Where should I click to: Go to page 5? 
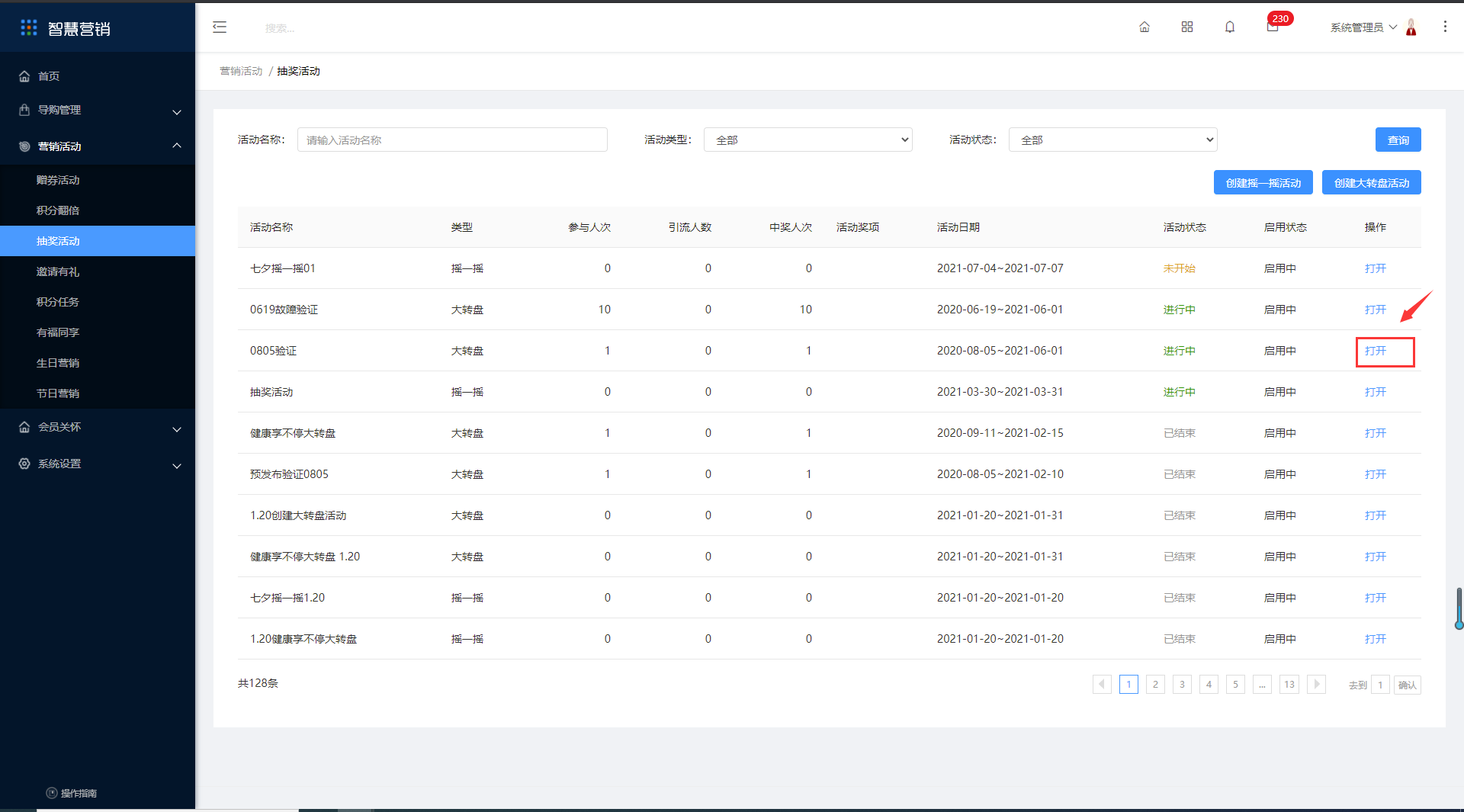[1235, 684]
